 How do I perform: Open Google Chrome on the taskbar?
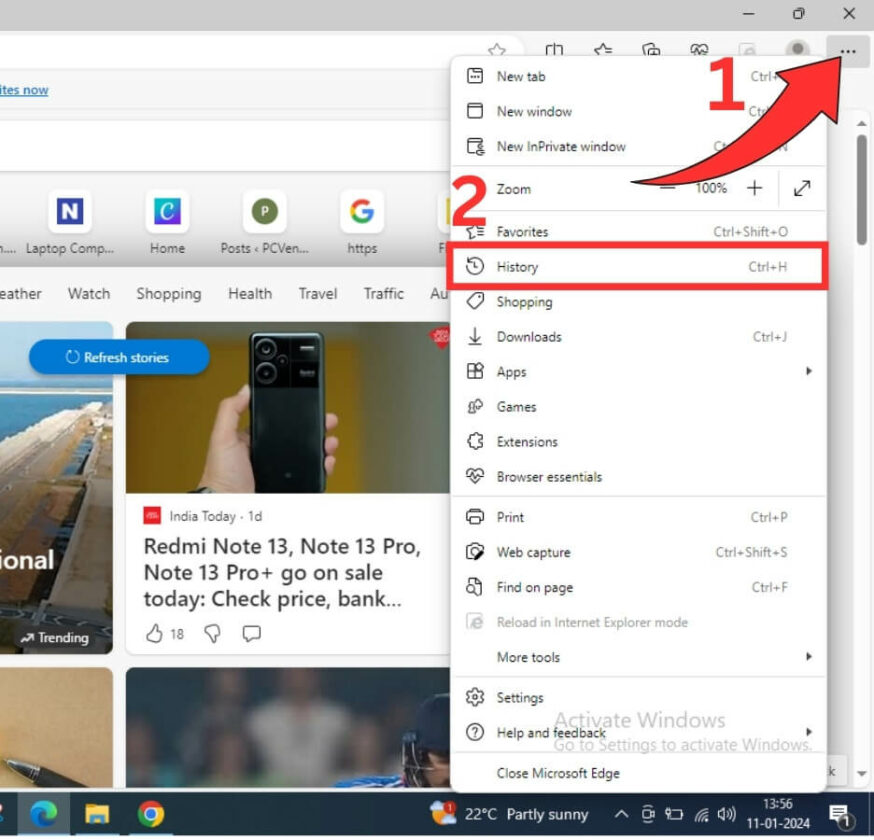coord(150,815)
